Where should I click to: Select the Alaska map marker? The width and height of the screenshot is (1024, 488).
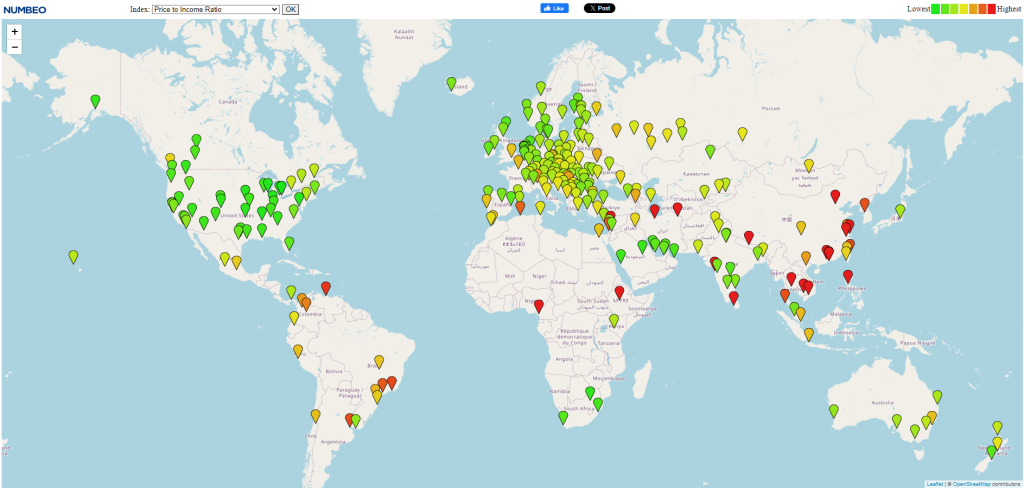click(x=95, y=100)
